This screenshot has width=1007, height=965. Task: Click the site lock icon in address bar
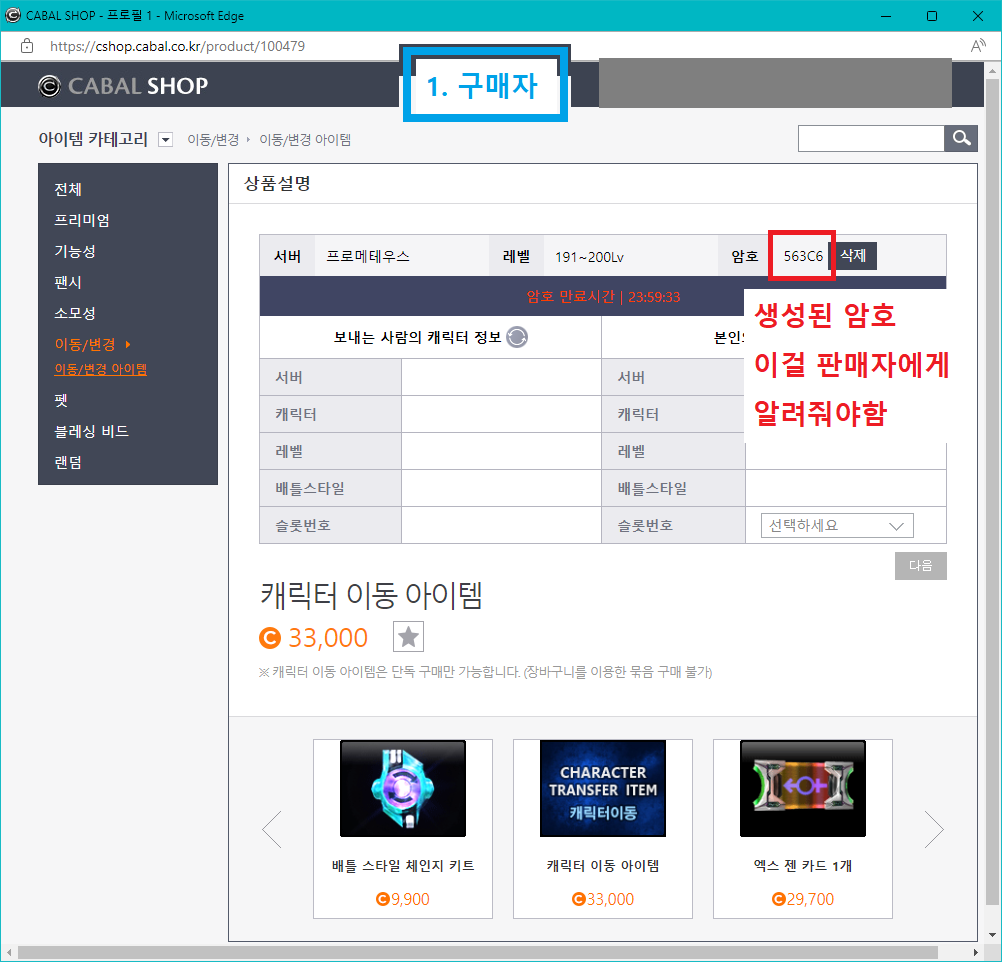27,46
